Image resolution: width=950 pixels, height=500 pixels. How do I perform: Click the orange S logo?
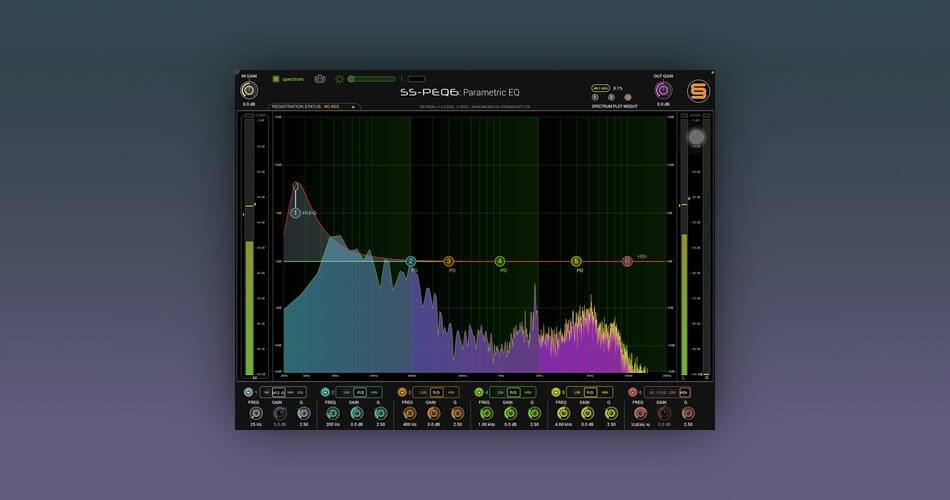pos(699,91)
